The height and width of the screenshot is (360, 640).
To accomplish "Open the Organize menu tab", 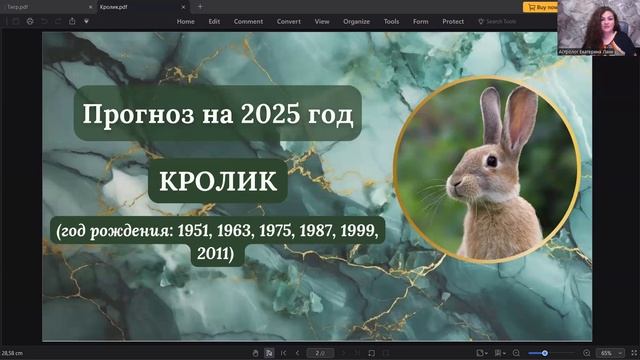I will (356, 22).
